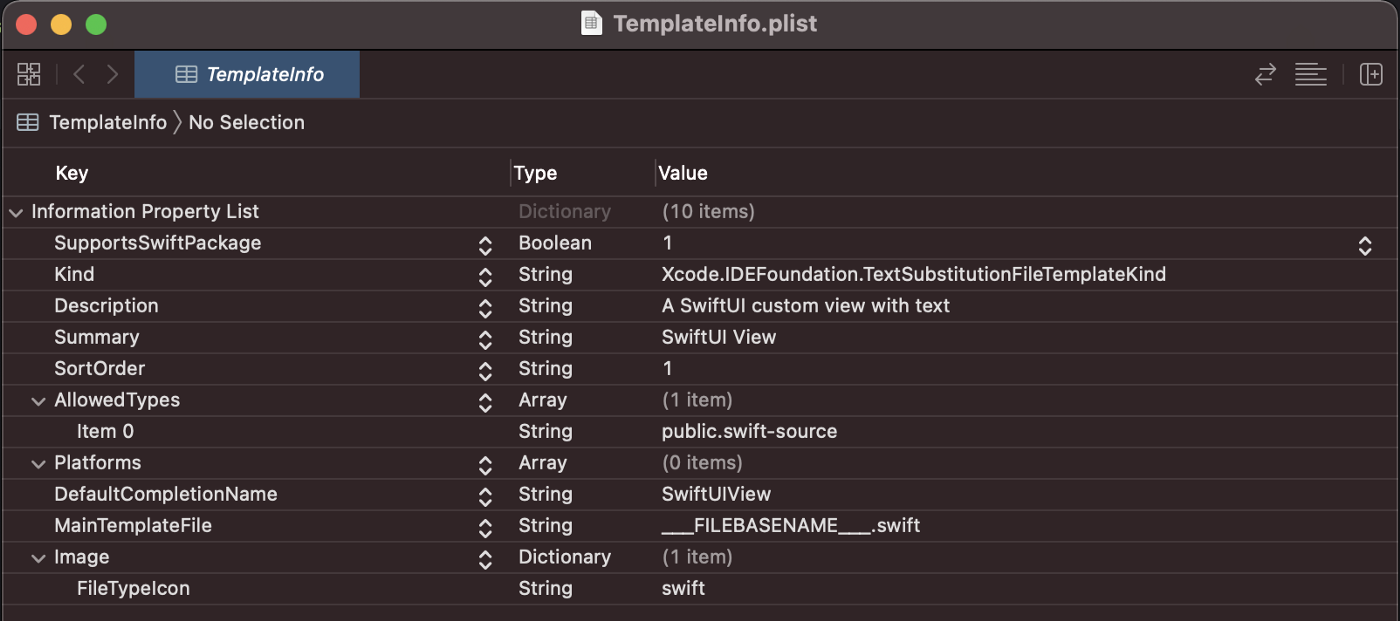Click No Selection in the breadcrumb bar
The height and width of the screenshot is (621, 1400).
[246, 123]
